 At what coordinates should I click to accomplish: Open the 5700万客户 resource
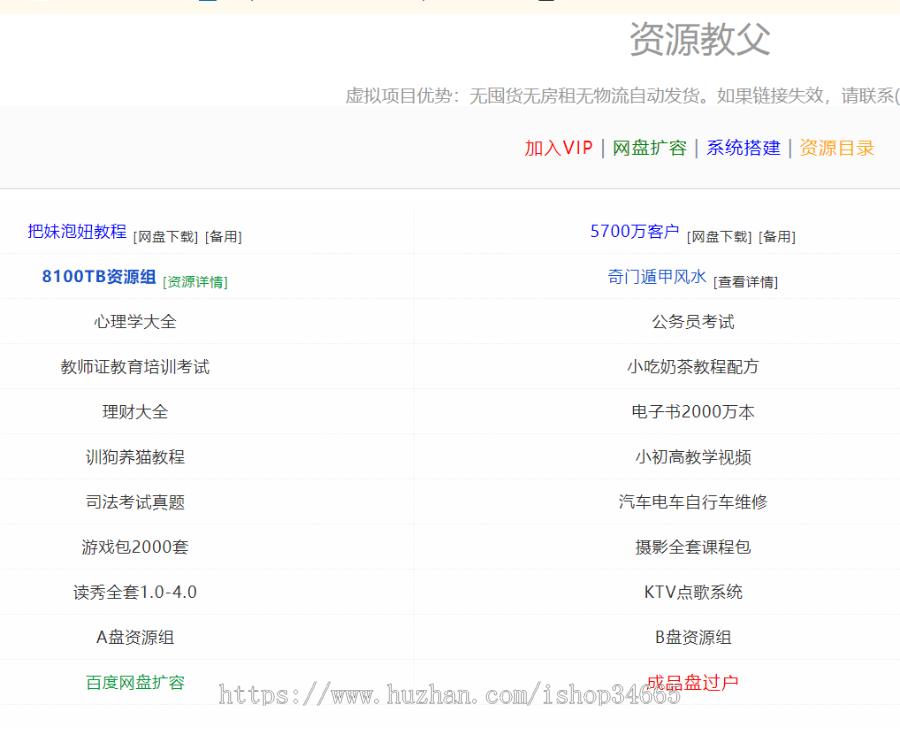click(634, 231)
